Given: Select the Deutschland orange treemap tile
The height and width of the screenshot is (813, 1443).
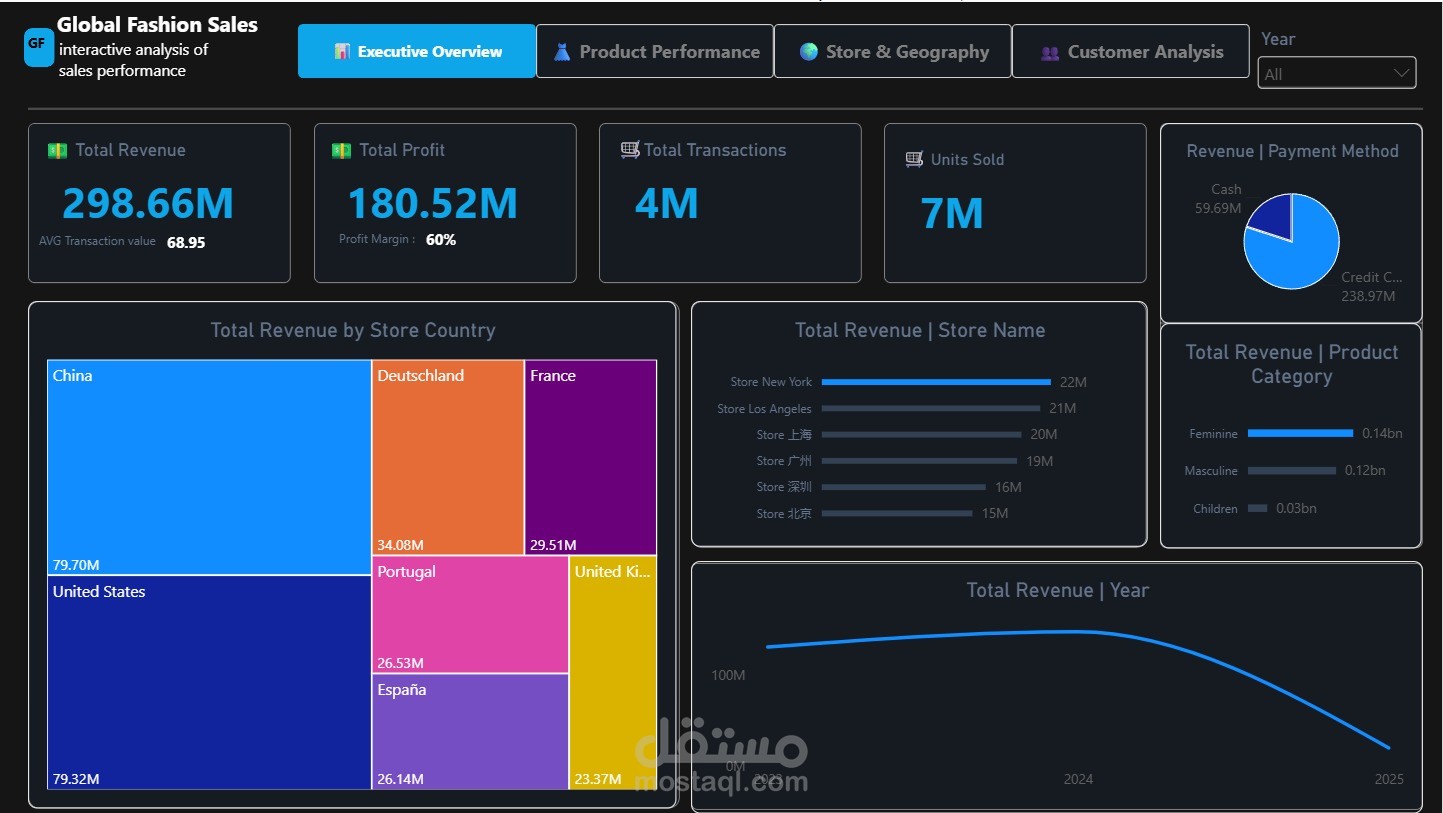Looking at the screenshot, I should 448,457.
